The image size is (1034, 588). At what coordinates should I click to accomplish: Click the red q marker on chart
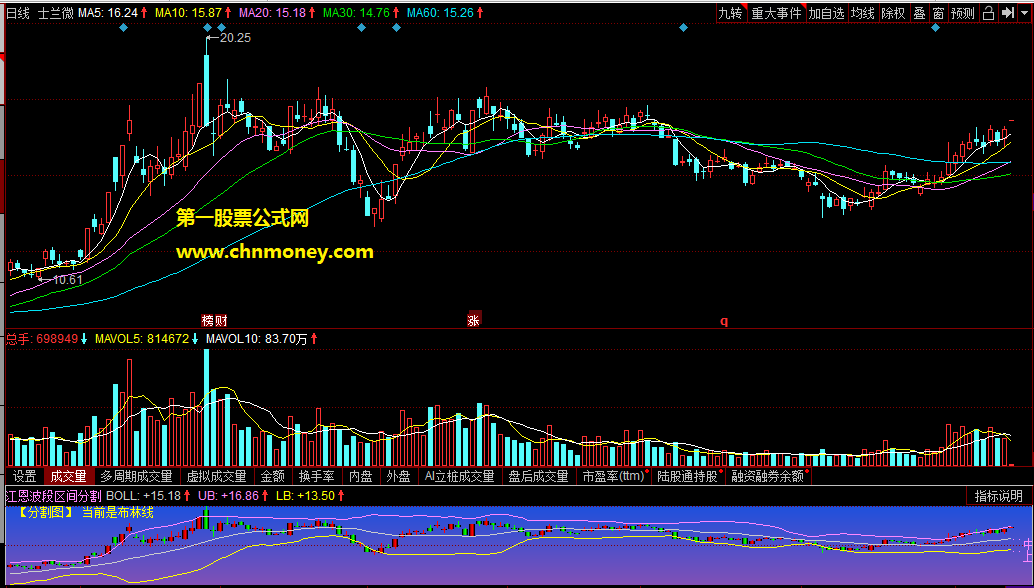click(x=723, y=322)
